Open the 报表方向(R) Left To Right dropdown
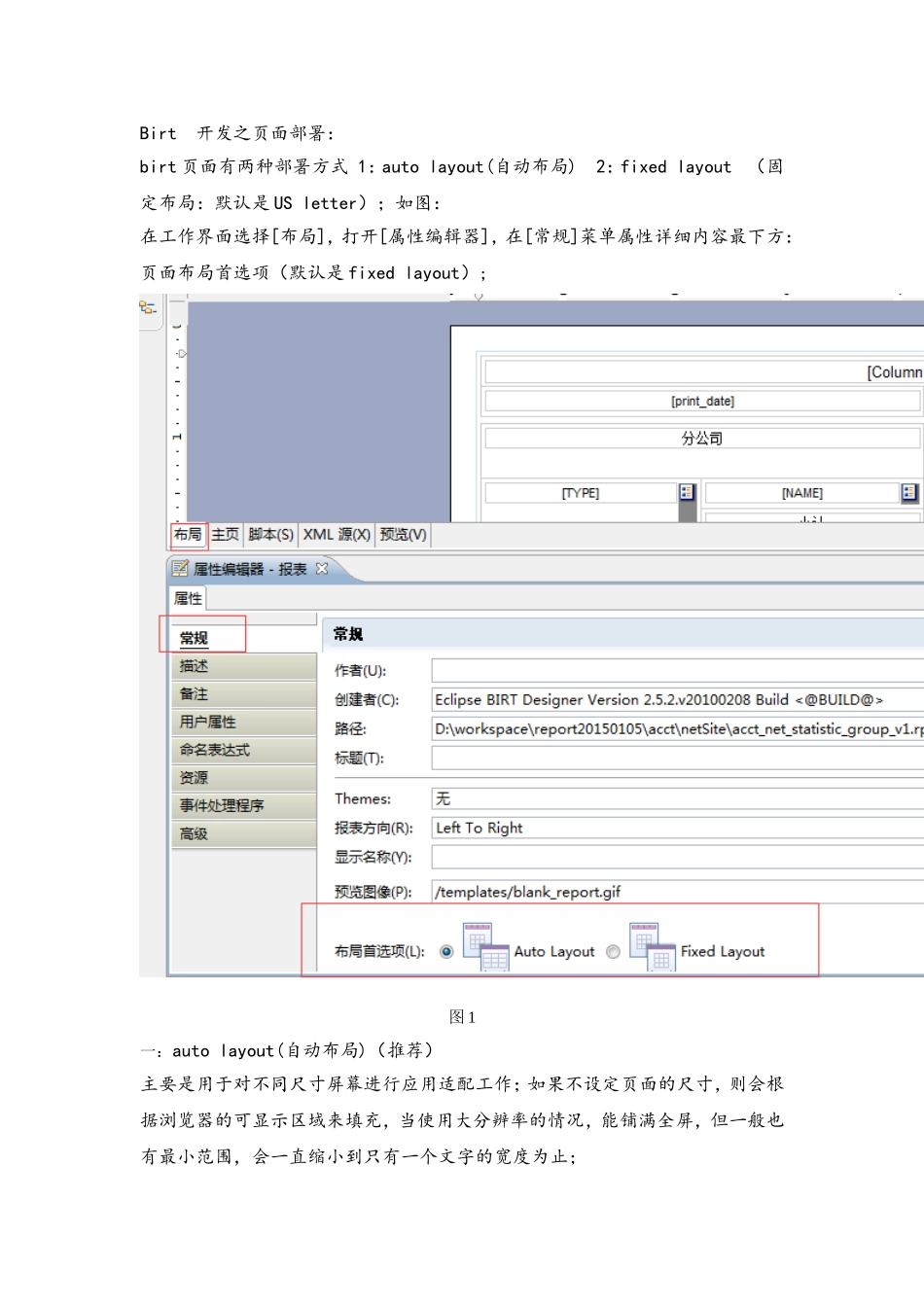Viewport: 924px width, 1307px height. coord(677,828)
